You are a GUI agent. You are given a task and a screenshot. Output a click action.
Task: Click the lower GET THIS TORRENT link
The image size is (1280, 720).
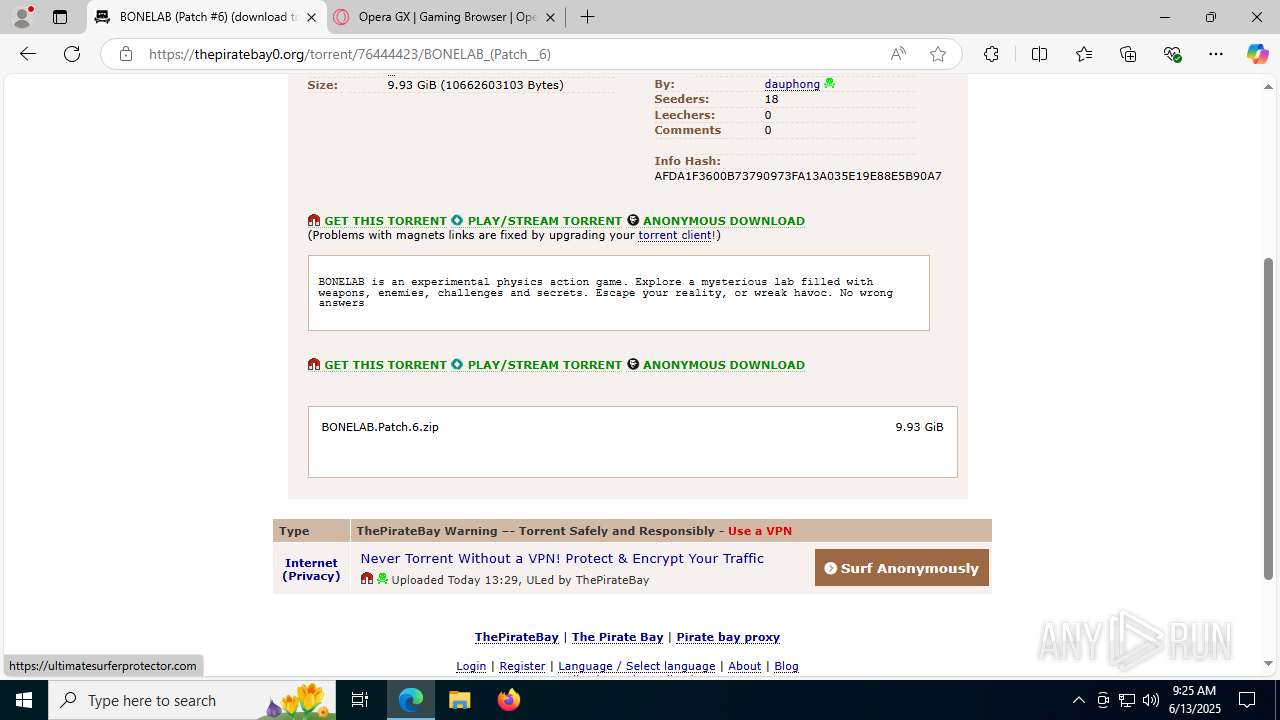385,365
